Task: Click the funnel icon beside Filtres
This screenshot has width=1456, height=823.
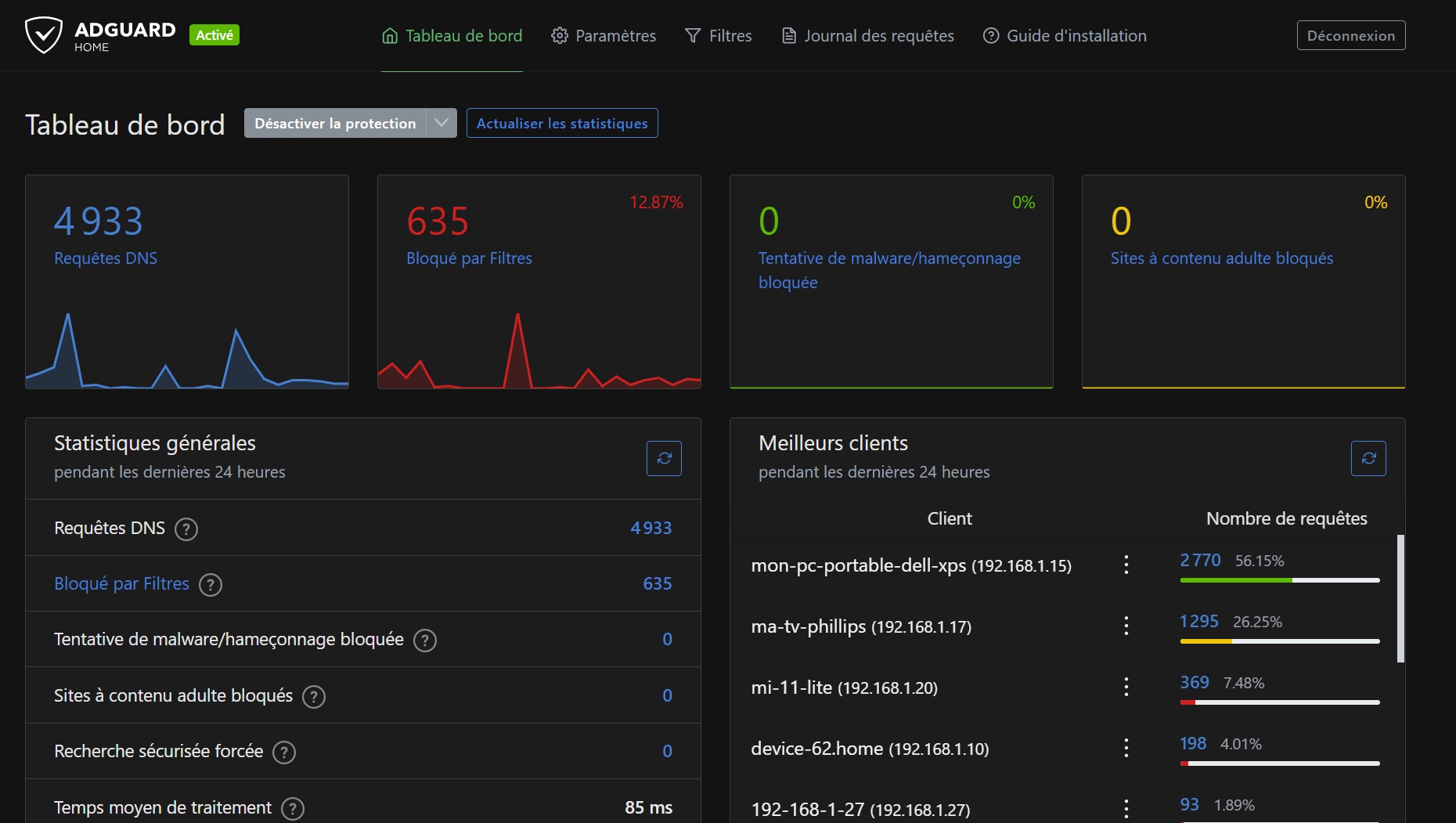Action: [x=693, y=36]
